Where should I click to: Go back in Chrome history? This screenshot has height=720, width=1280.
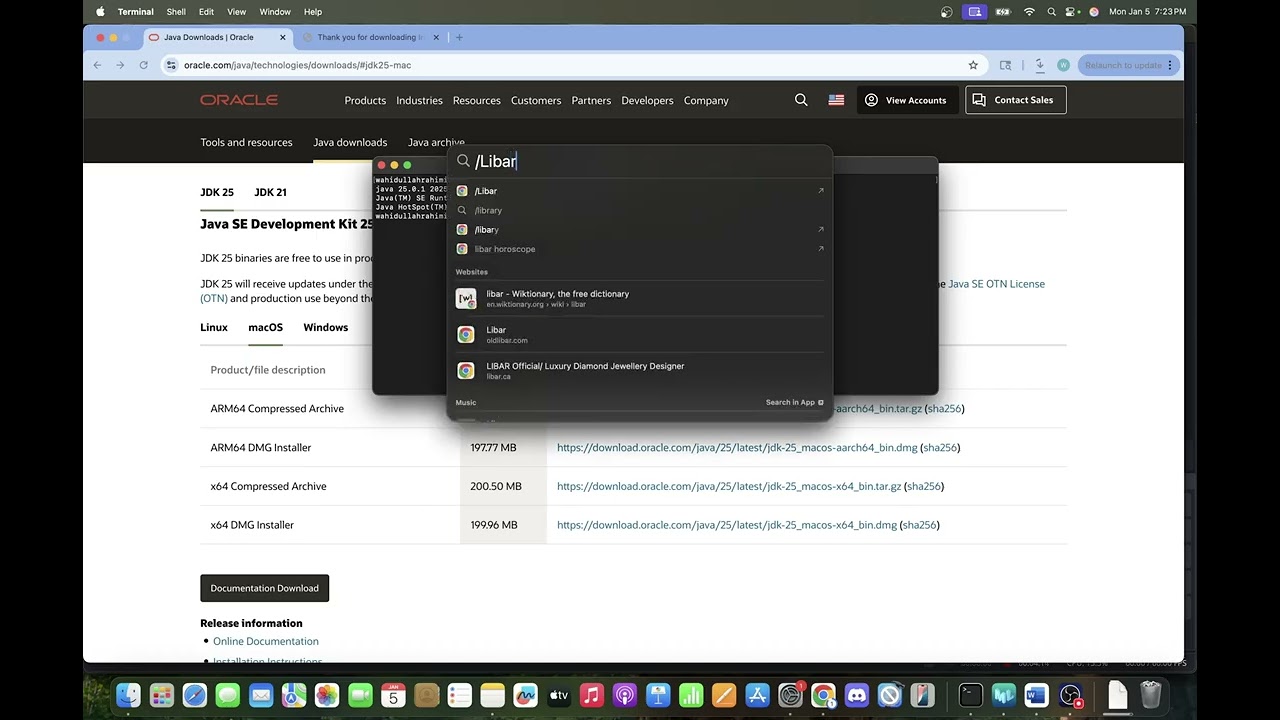tap(97, 65)
